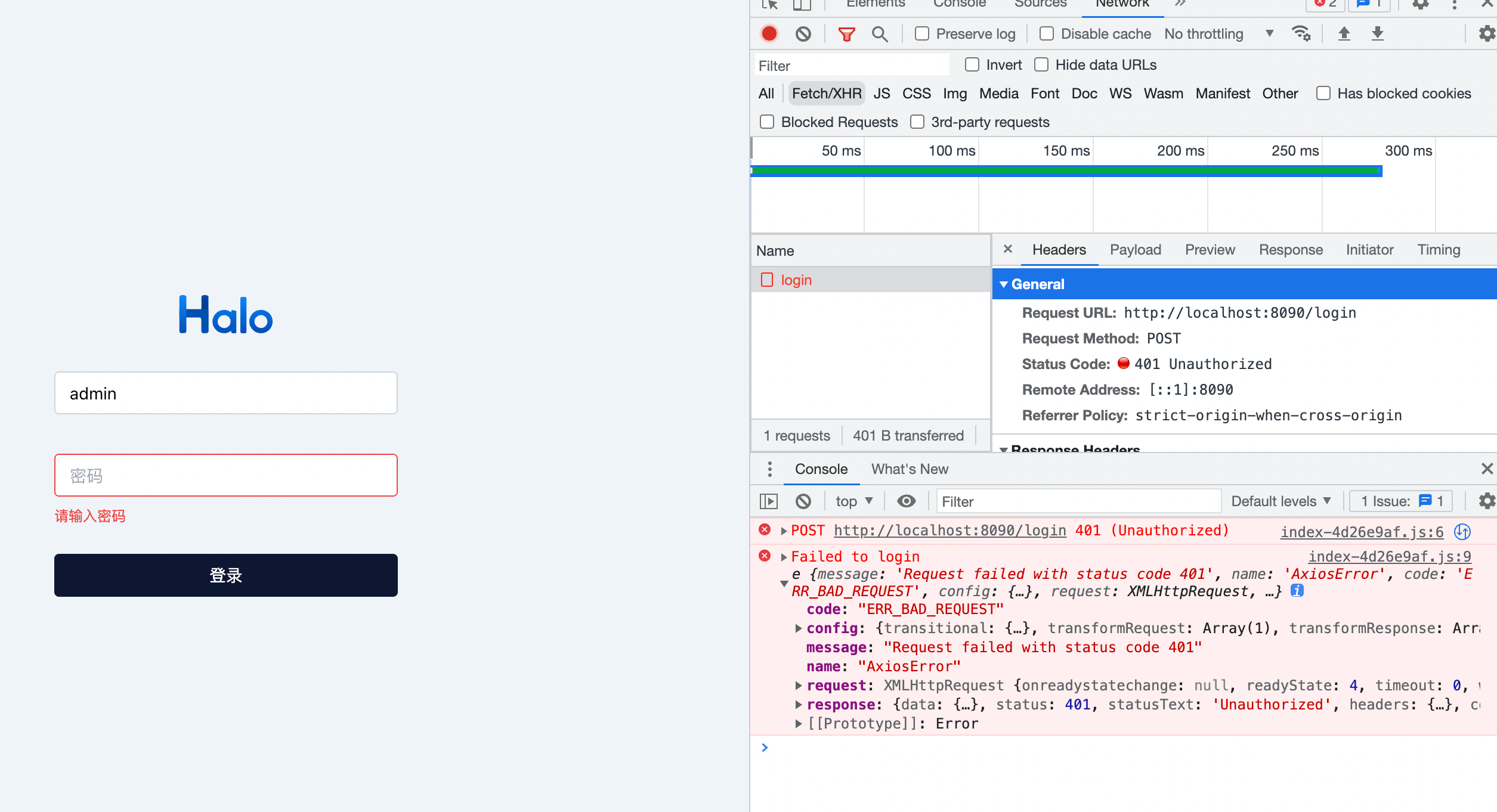Close the request details pane
1497x812 pixels.
[1008, 249]
